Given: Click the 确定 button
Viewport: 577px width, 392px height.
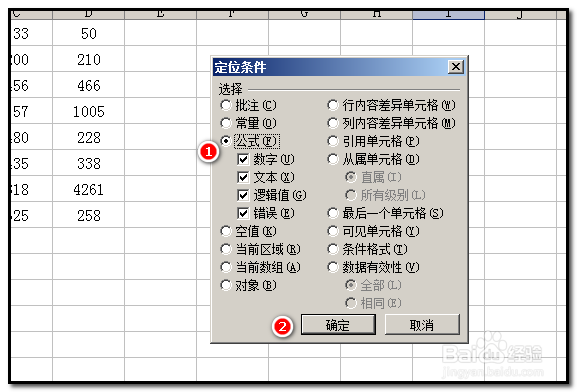Looking at the screenshot, I should point(338,325).
